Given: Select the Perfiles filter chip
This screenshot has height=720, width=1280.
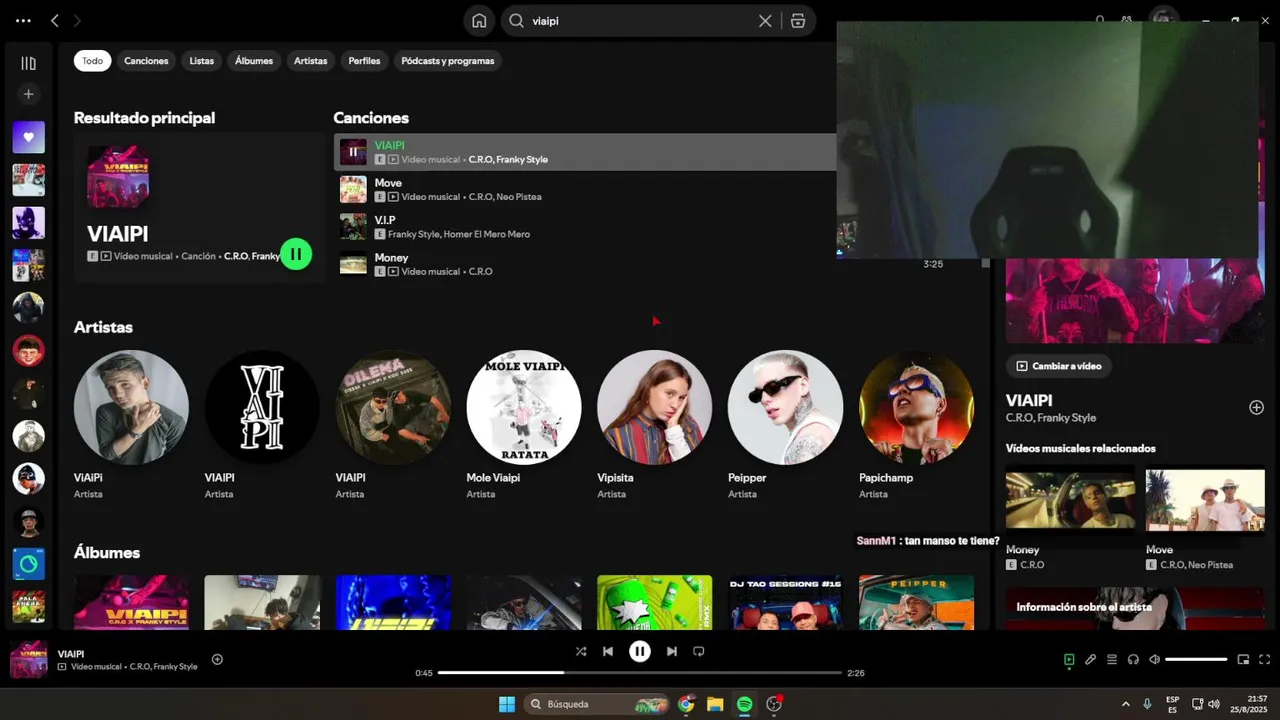Looking at the screenshot, I should (364, 61).
